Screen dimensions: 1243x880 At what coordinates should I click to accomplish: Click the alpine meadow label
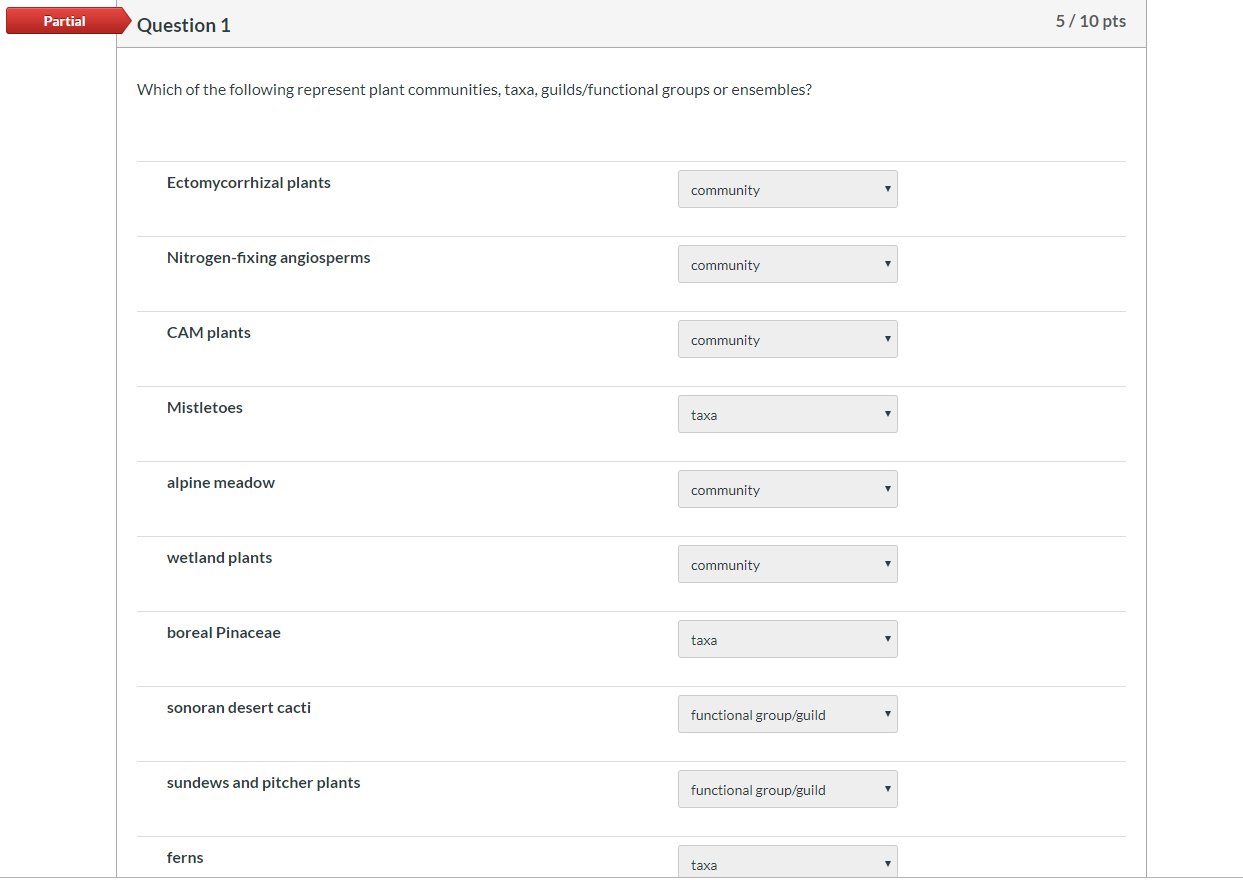pyautogui.click(x=221, y=483)
